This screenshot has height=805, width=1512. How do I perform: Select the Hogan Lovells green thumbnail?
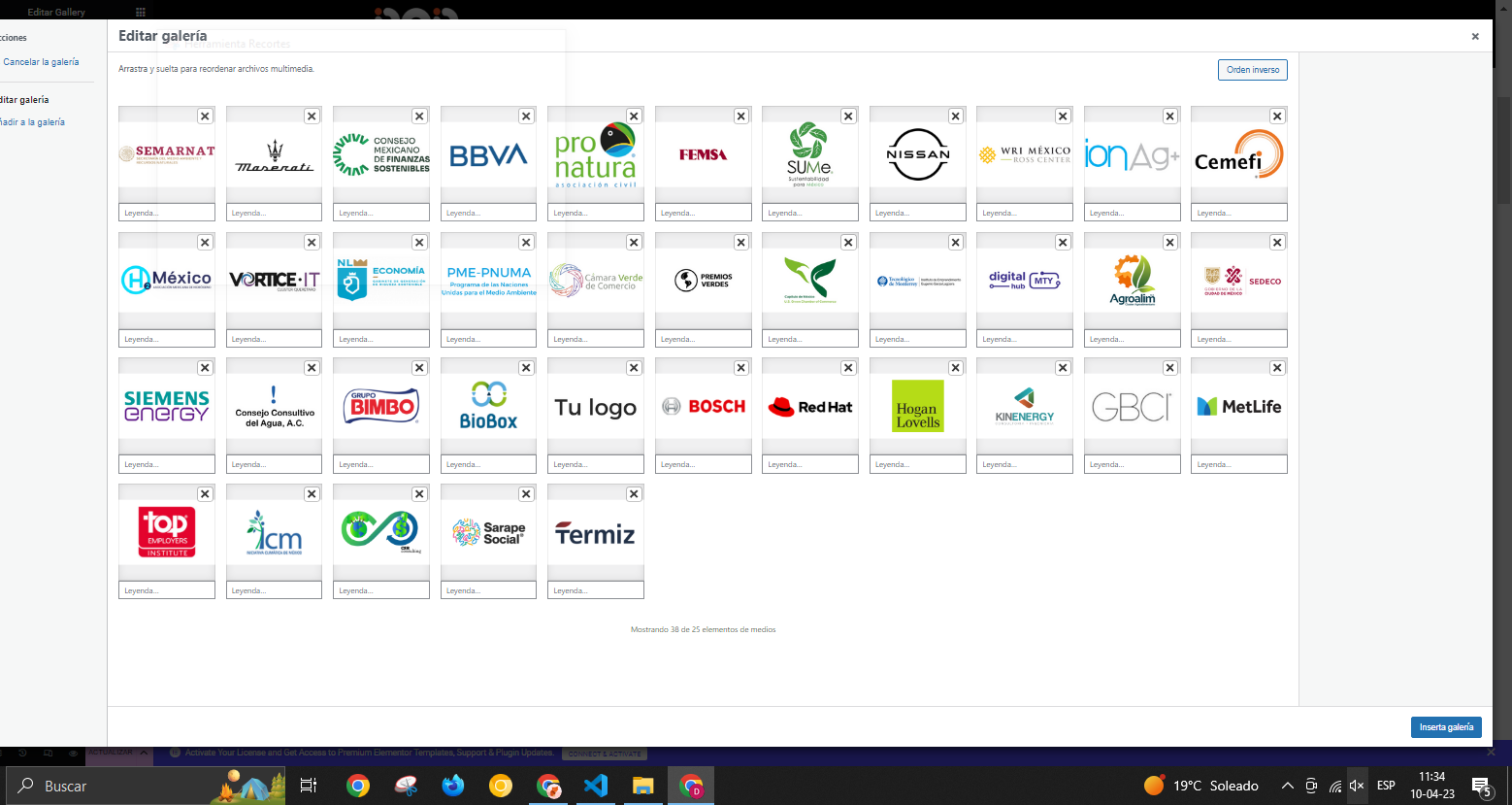918,407
